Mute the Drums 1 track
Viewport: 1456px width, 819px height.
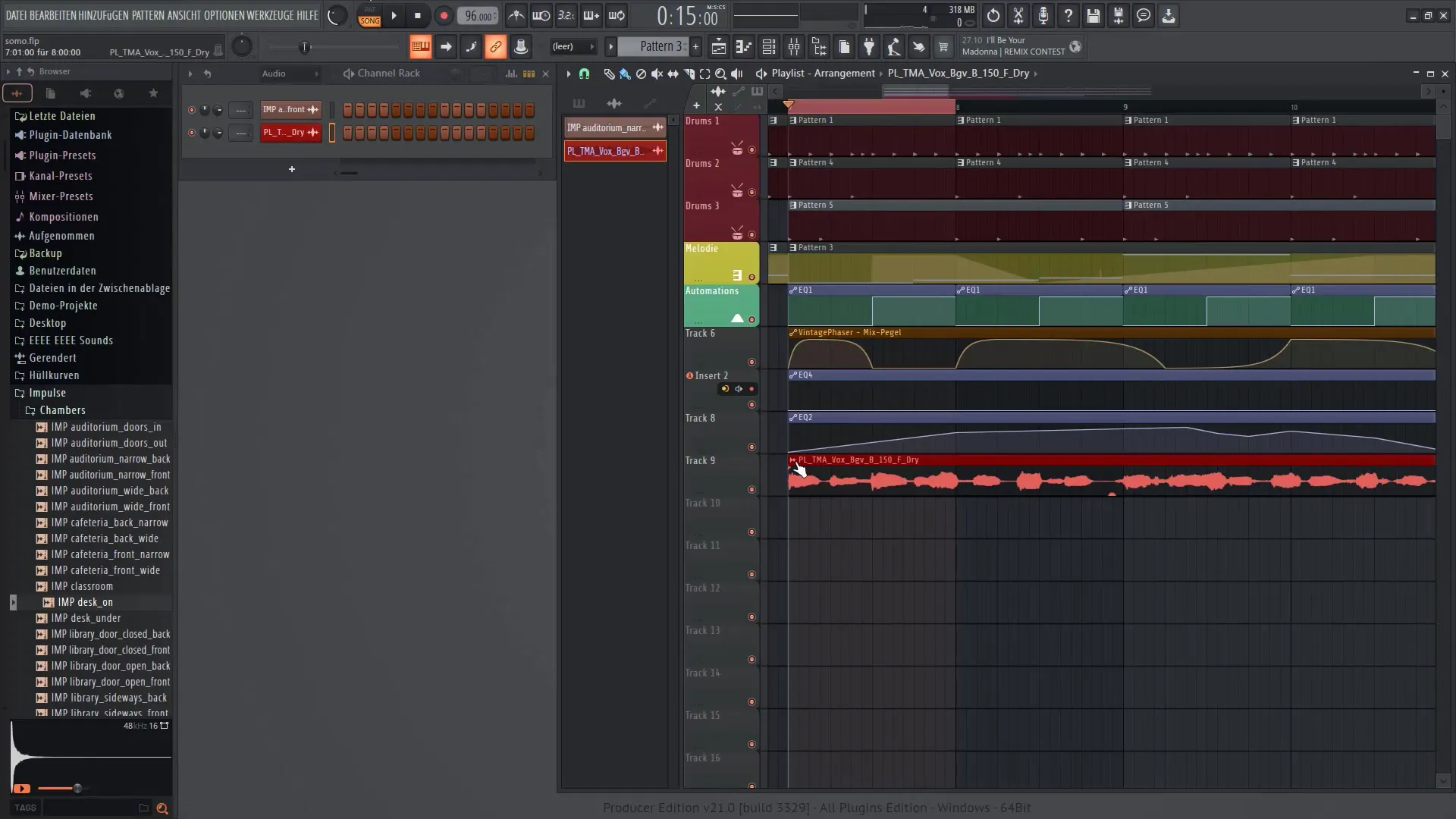(752, 150)
